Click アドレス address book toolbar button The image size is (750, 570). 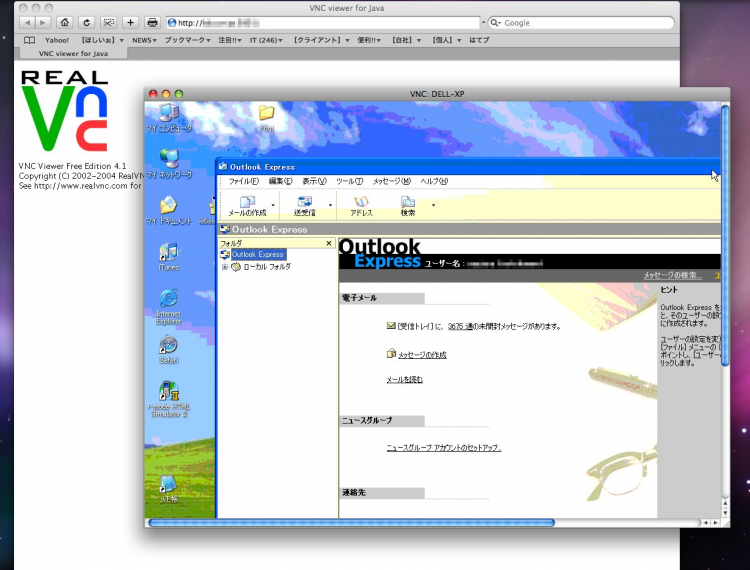coord(361,206)
